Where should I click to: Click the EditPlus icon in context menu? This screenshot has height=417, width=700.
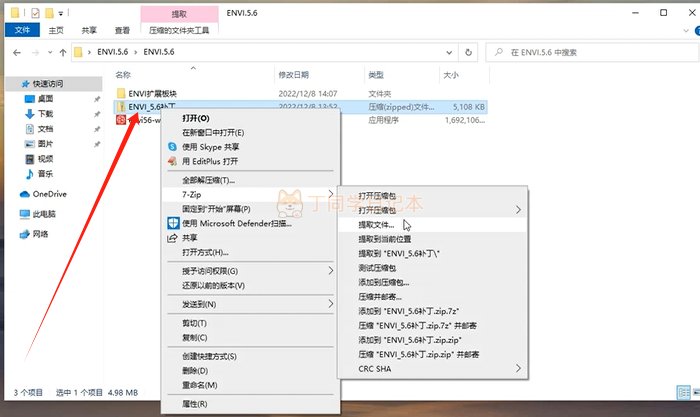coord(172,160)
